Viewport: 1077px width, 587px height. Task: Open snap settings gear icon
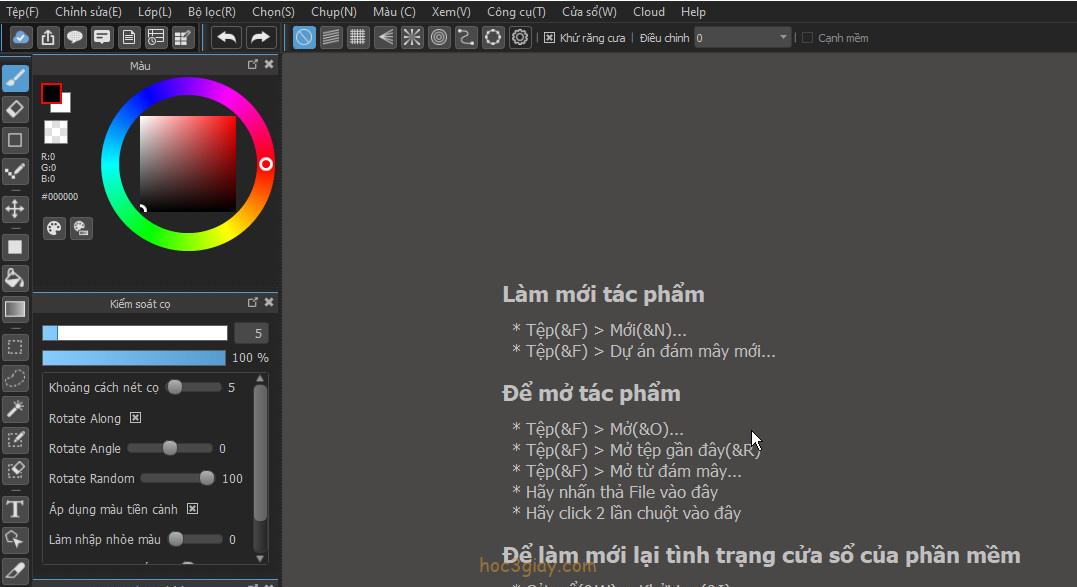(x=520, y=38)
